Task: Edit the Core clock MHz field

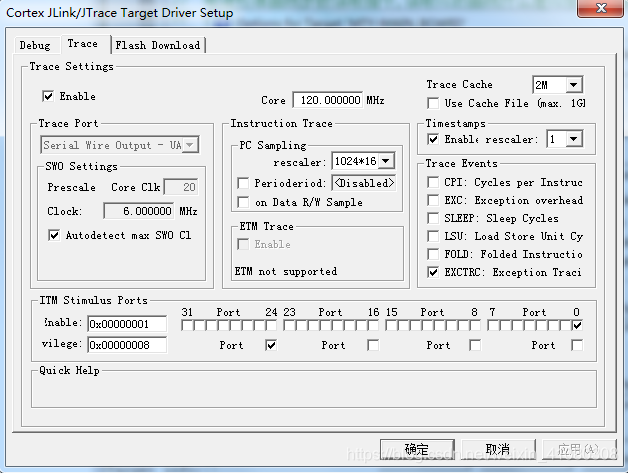Action: [x=328, y=100]
